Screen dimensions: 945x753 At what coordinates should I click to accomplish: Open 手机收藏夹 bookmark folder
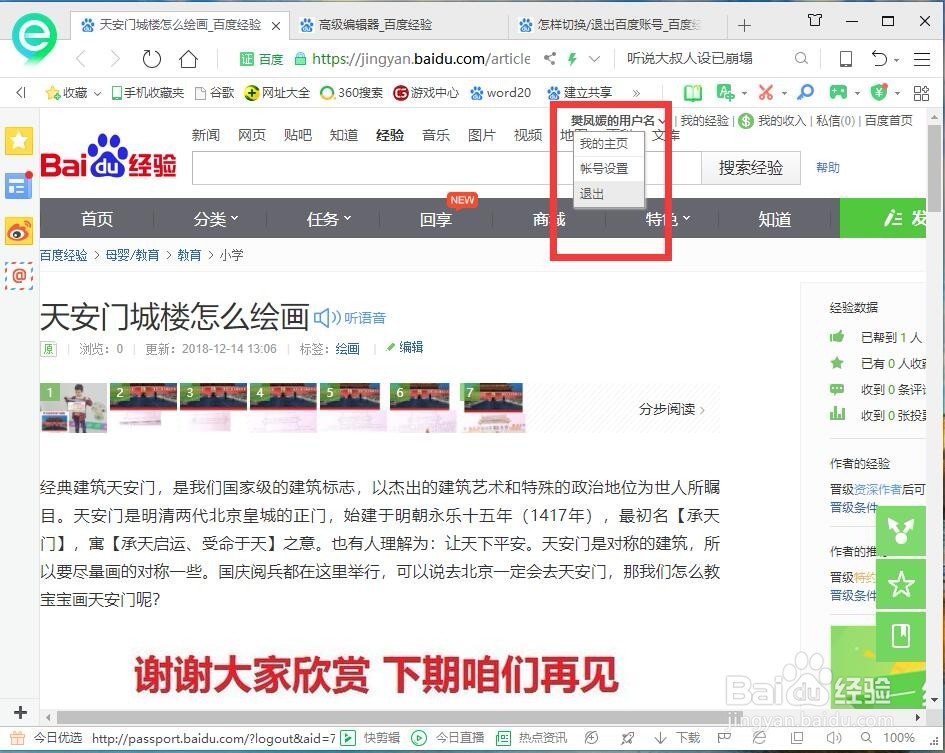tap(148, 93)
